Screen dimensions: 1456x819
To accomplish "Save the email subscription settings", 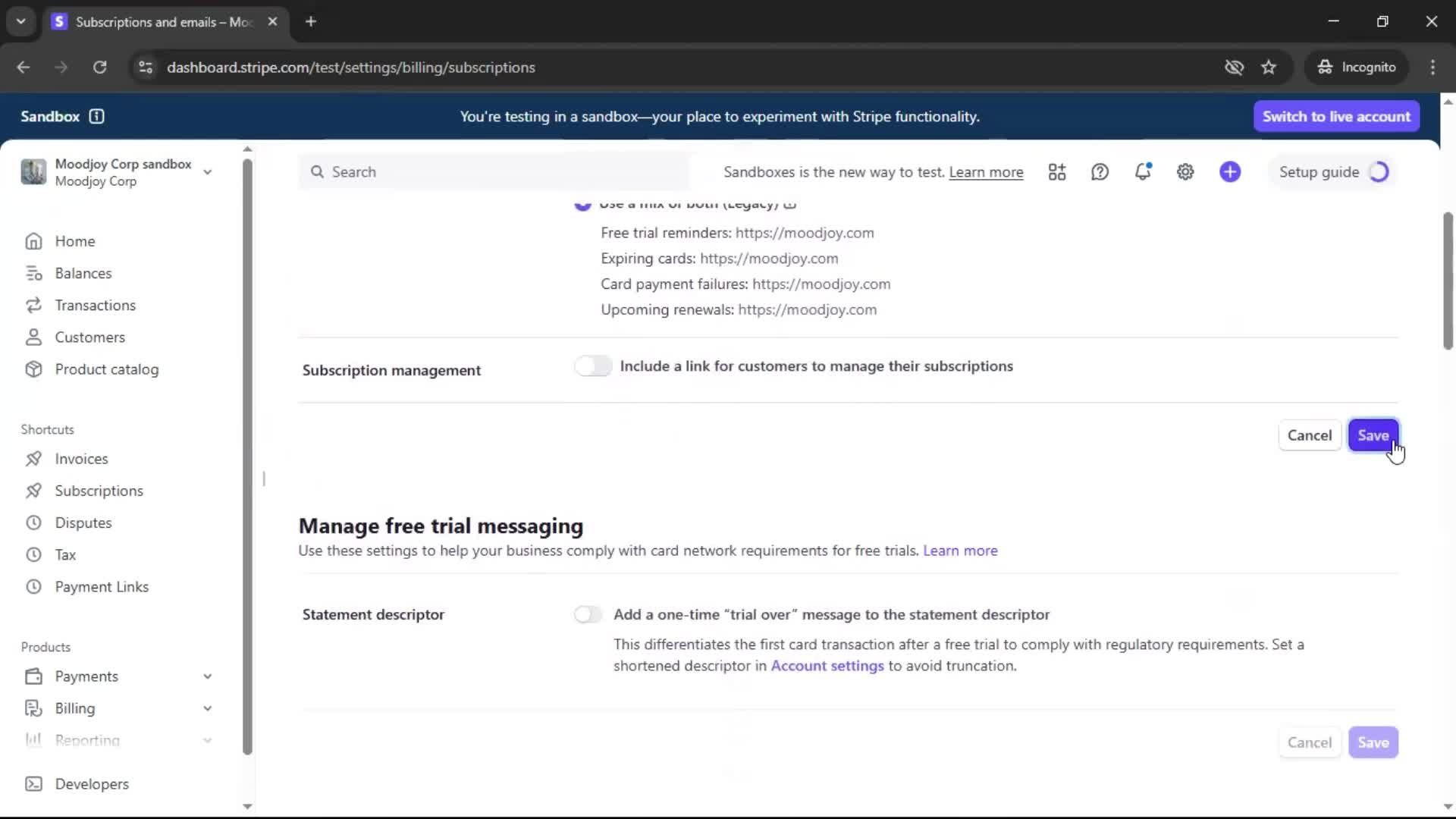I will (1373, 435).
